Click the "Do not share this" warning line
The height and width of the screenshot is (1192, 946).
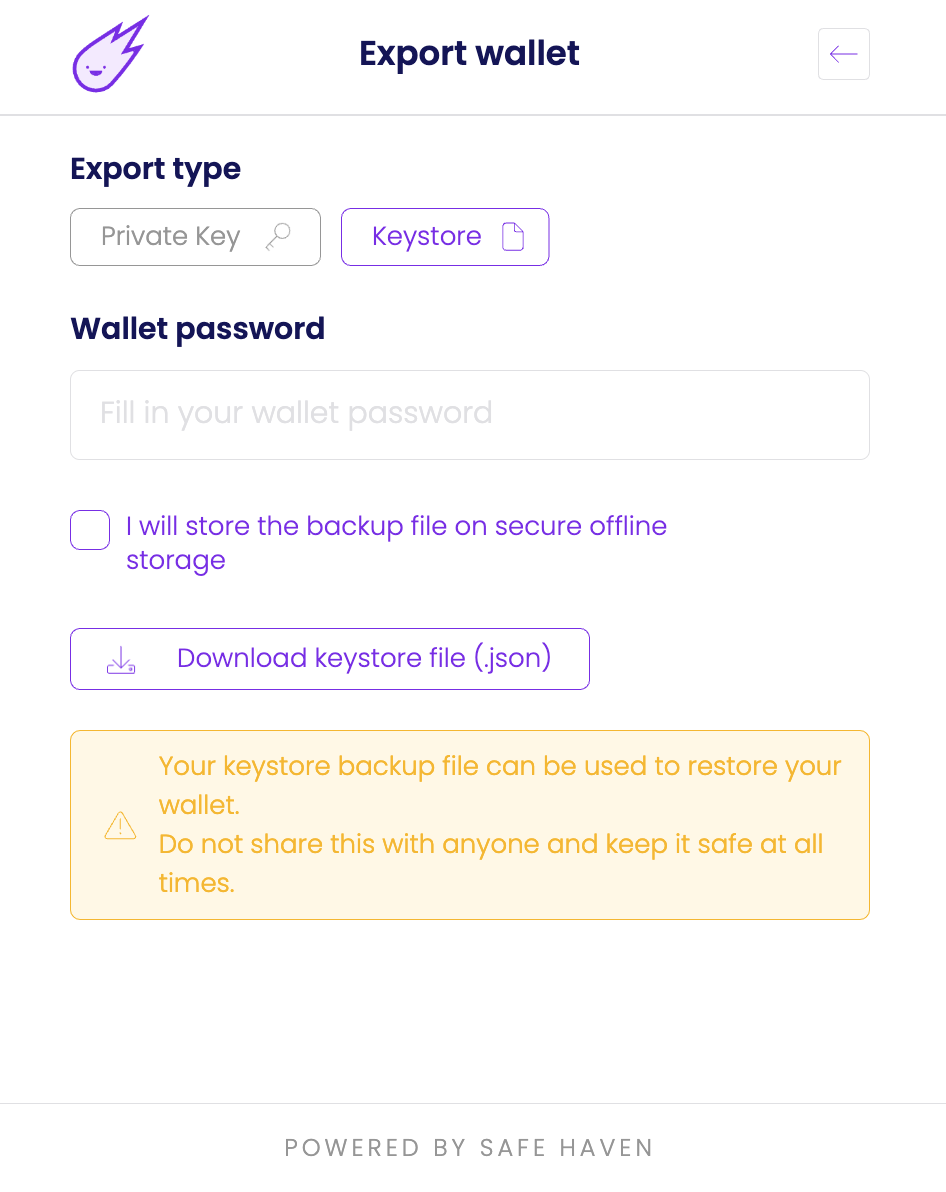(x=490, y=844)
